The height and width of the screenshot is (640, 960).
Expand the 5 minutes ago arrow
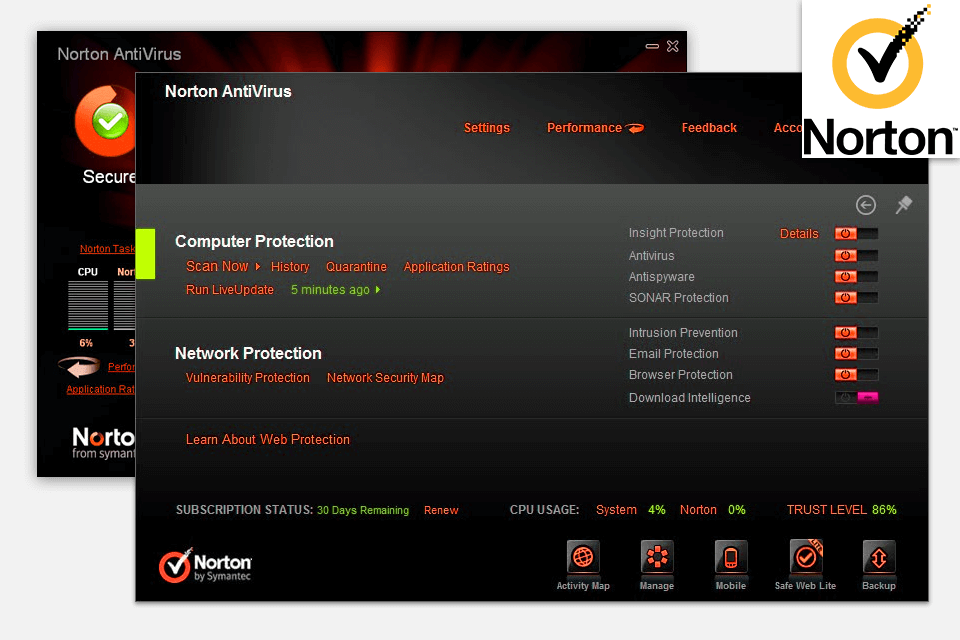[378, 290]
